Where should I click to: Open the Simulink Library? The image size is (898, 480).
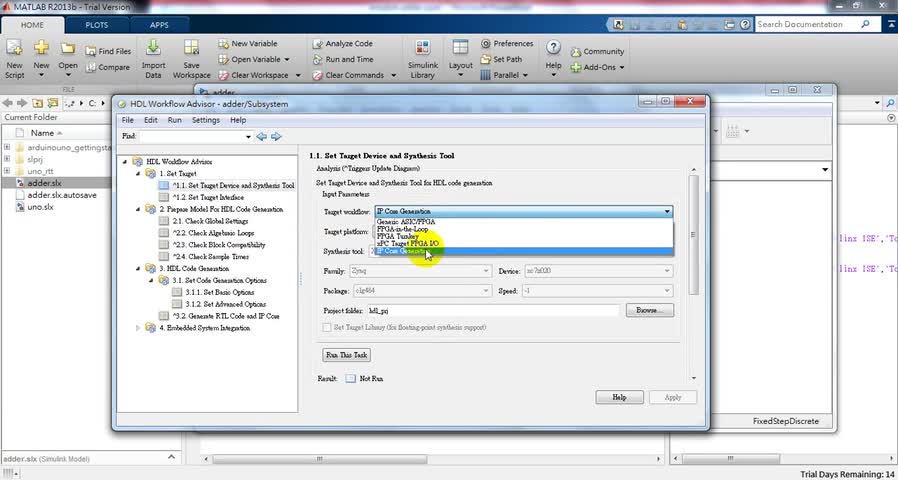tap(423, 60)
